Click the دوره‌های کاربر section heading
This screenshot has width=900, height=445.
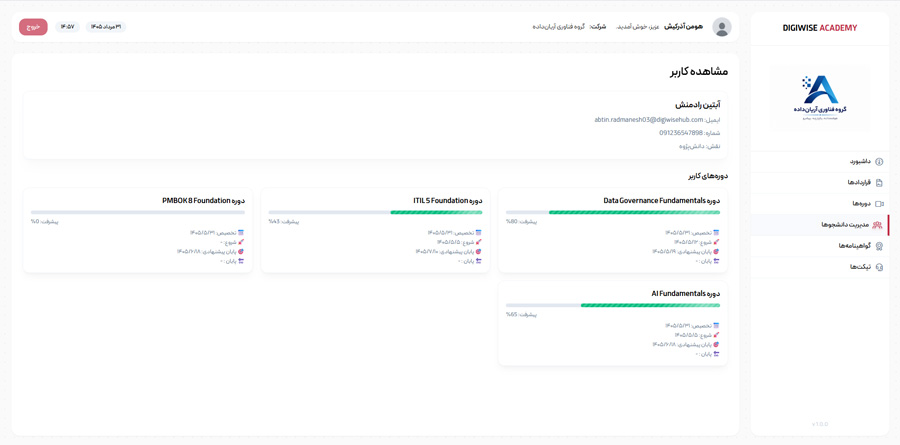pyautogui.click(x=708, y=176)
